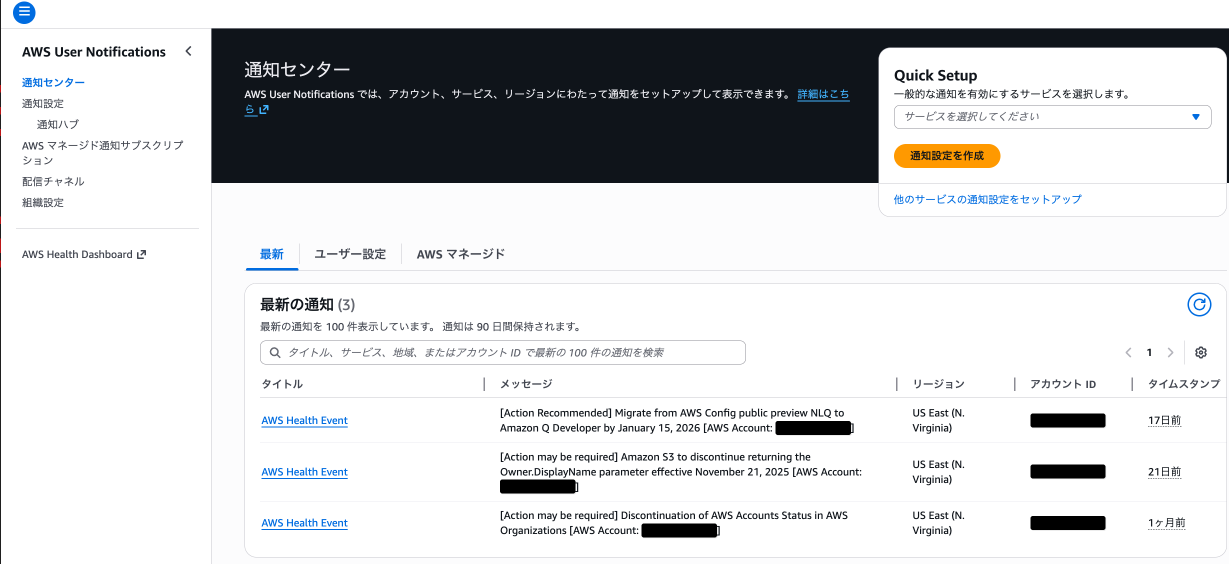1229x564 pixels.
Task: Click the タイトル column header
Action: [x=282, y=384]
